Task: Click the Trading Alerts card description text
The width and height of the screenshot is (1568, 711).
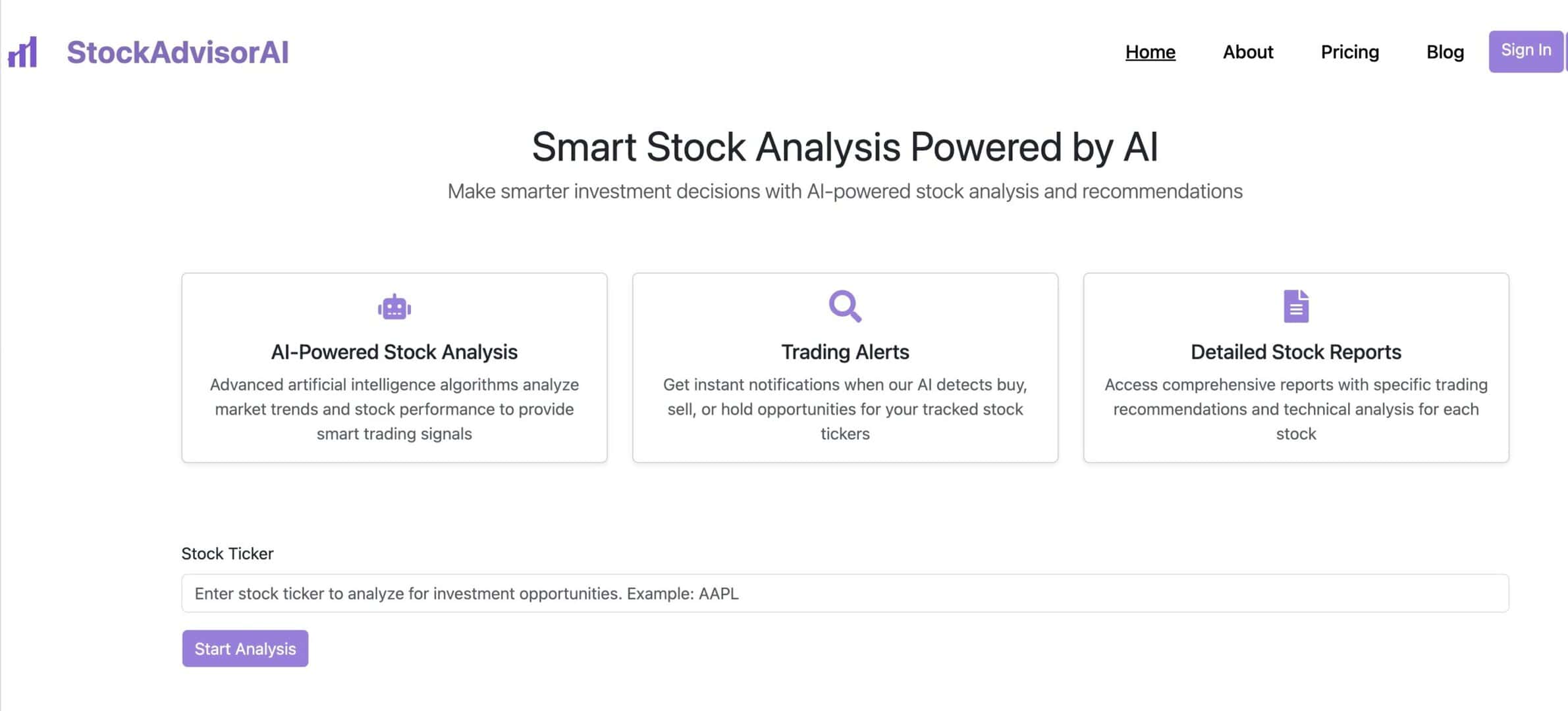Action: click(845, 409)
